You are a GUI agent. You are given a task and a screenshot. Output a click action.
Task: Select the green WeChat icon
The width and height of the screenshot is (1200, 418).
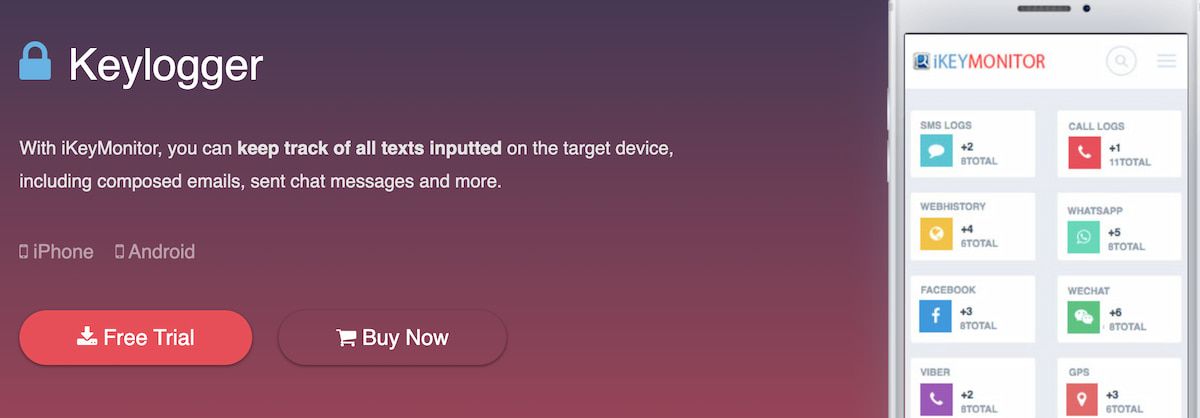(x=1084, y=318)
